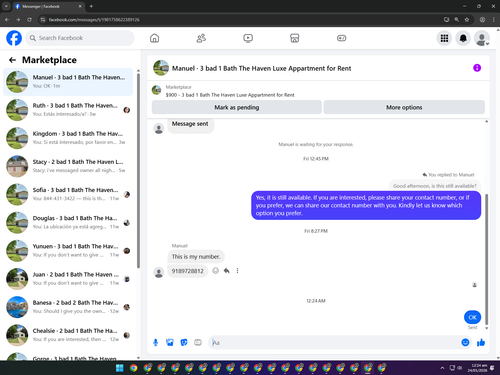Open the $900 listing link
The height and width of the screenshot is (375, 500).
point(230,95)
